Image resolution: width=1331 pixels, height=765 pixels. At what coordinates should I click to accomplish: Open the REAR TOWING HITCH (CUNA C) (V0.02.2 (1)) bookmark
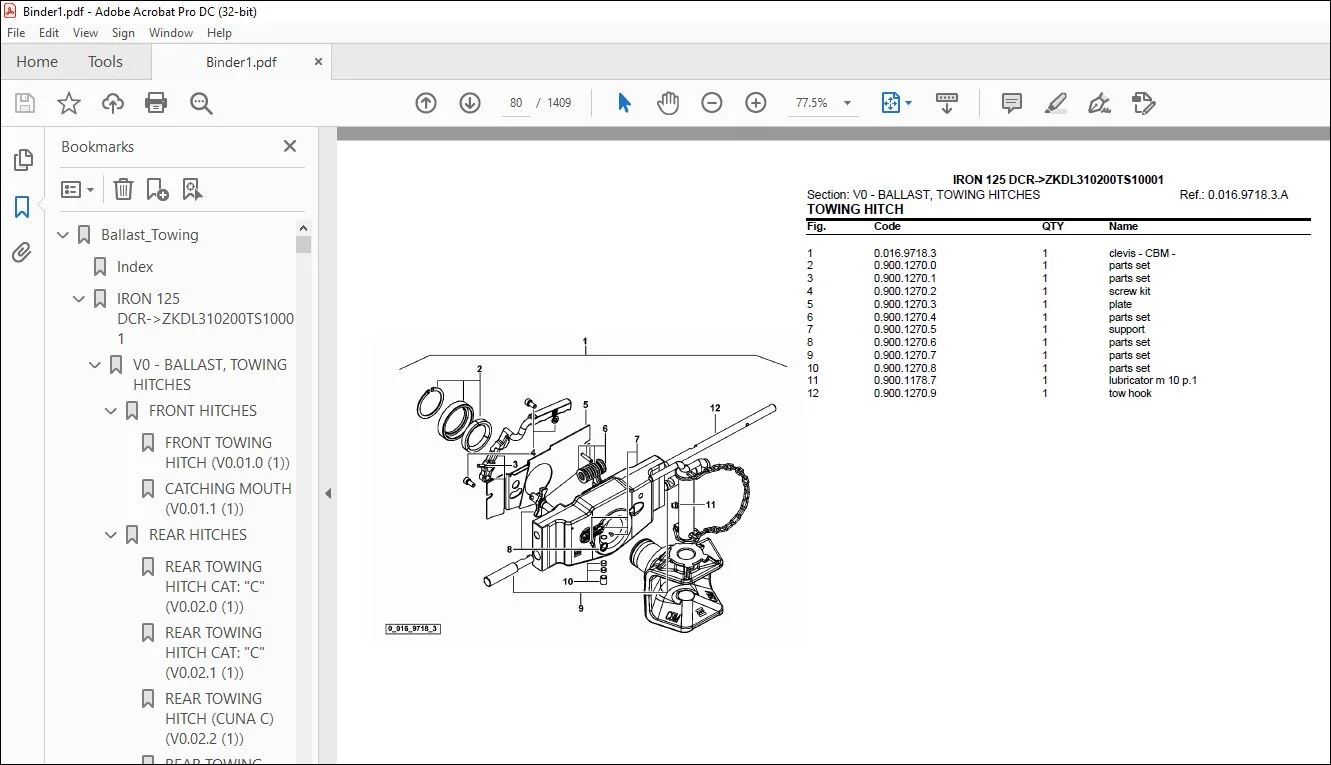pos(219,719)
